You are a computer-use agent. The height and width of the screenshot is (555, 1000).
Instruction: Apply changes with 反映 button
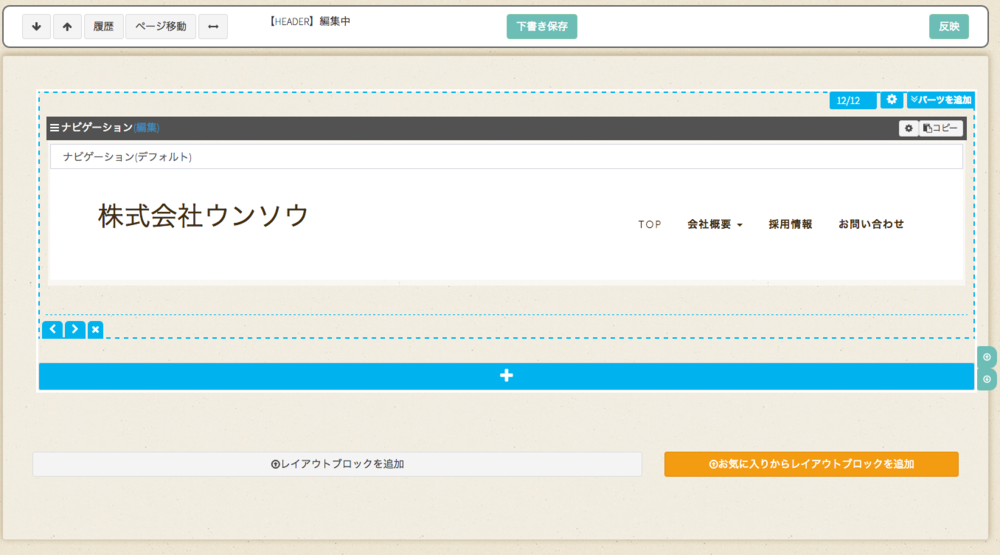[x=949, y=27]
